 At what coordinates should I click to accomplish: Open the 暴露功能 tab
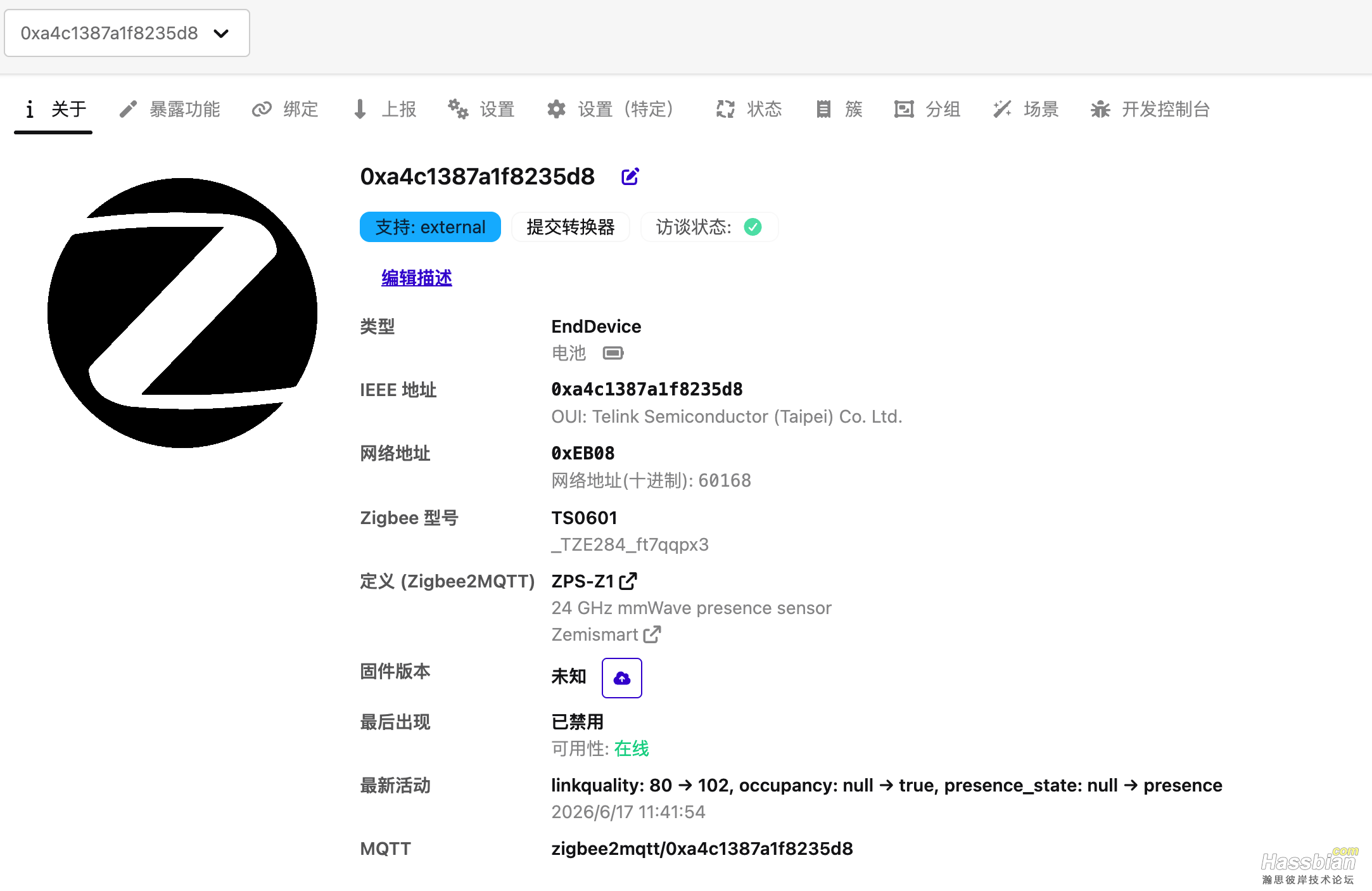(169, 110)
